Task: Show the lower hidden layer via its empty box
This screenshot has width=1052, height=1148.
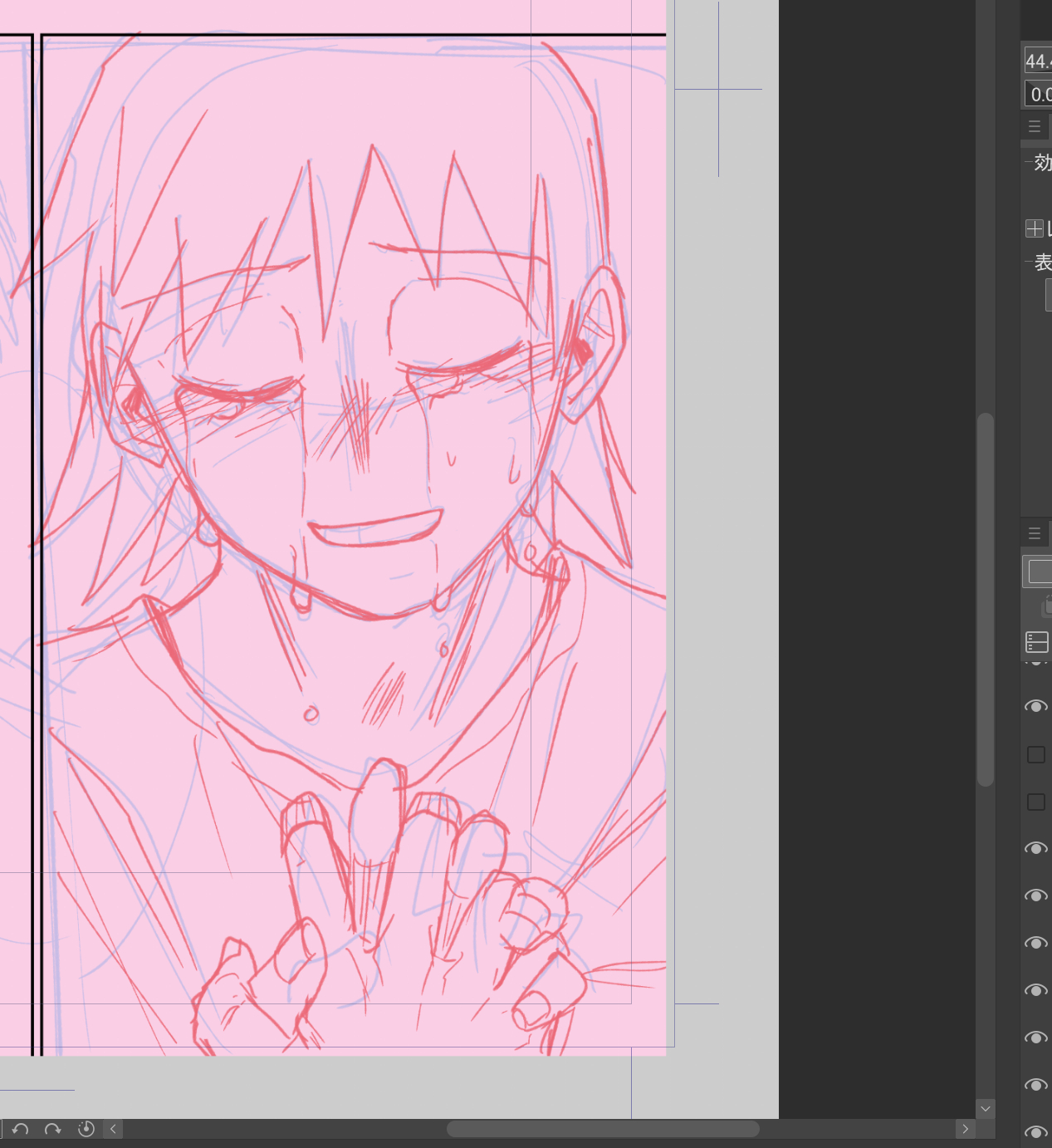Action: pos(1035,802)
